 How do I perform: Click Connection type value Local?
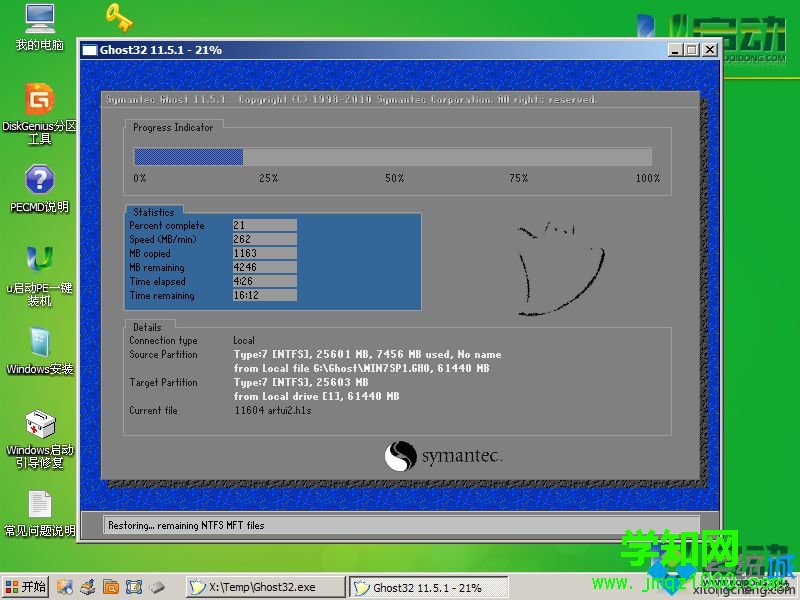(244, 340)
